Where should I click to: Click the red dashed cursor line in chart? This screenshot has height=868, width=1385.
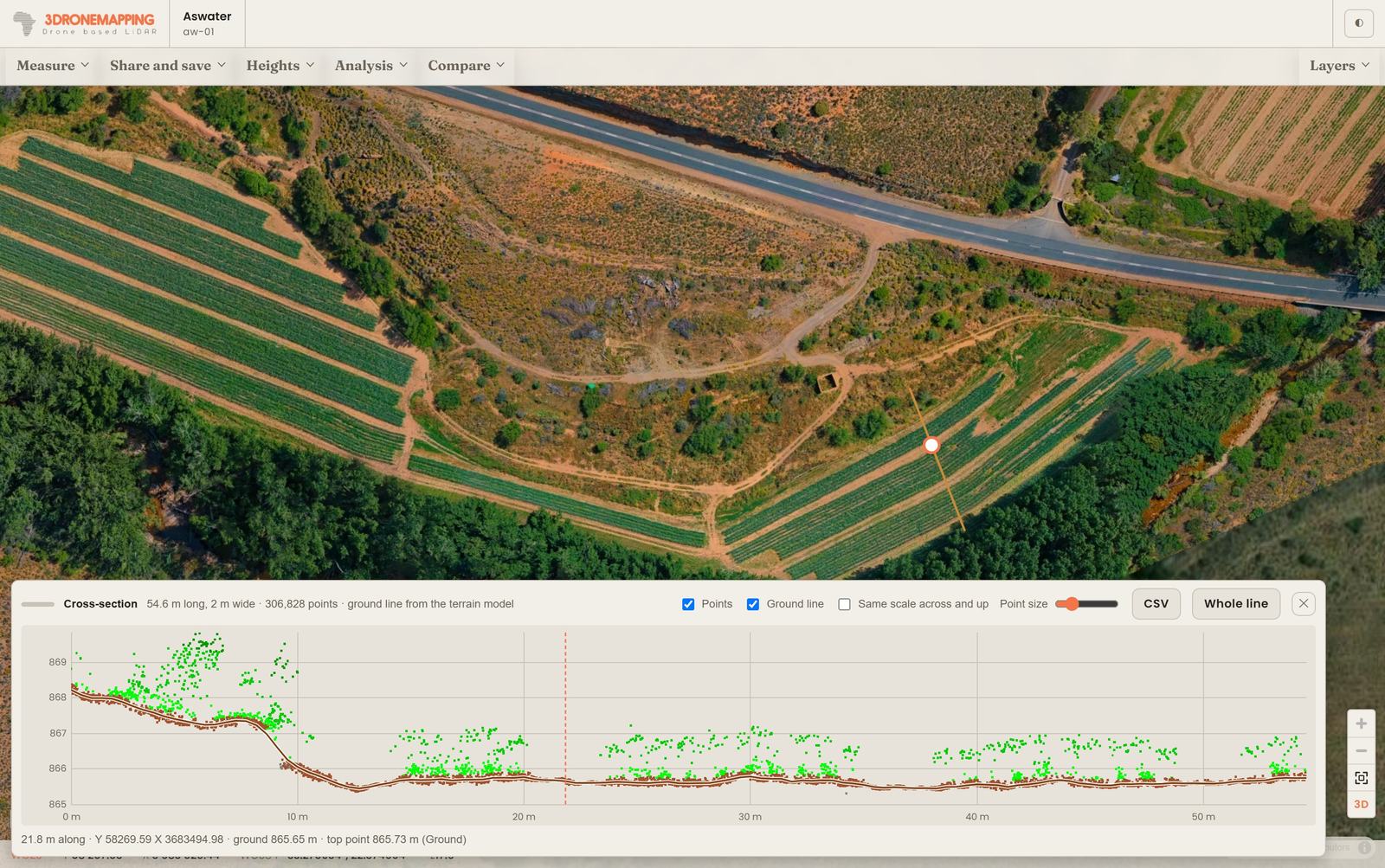point(565,718)
